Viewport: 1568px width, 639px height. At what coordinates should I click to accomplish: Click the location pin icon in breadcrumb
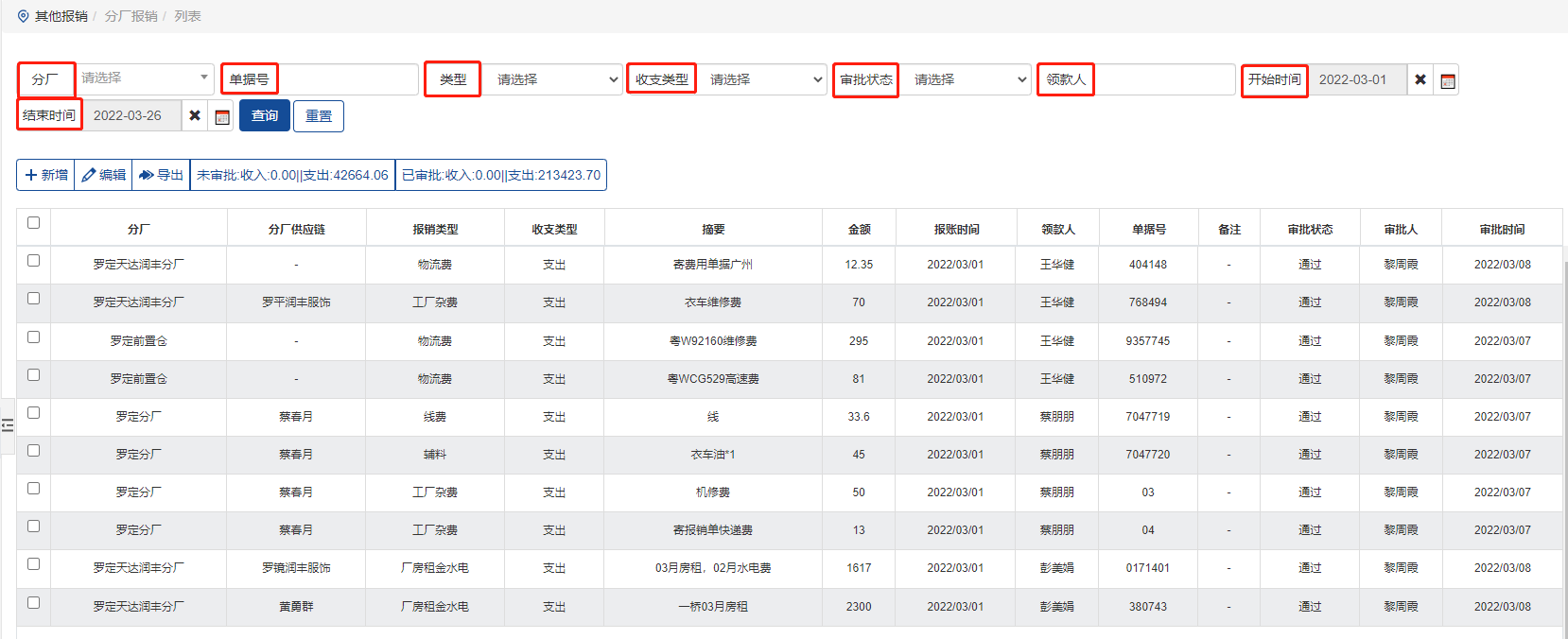pyautogui.click(x=24, y=16)
